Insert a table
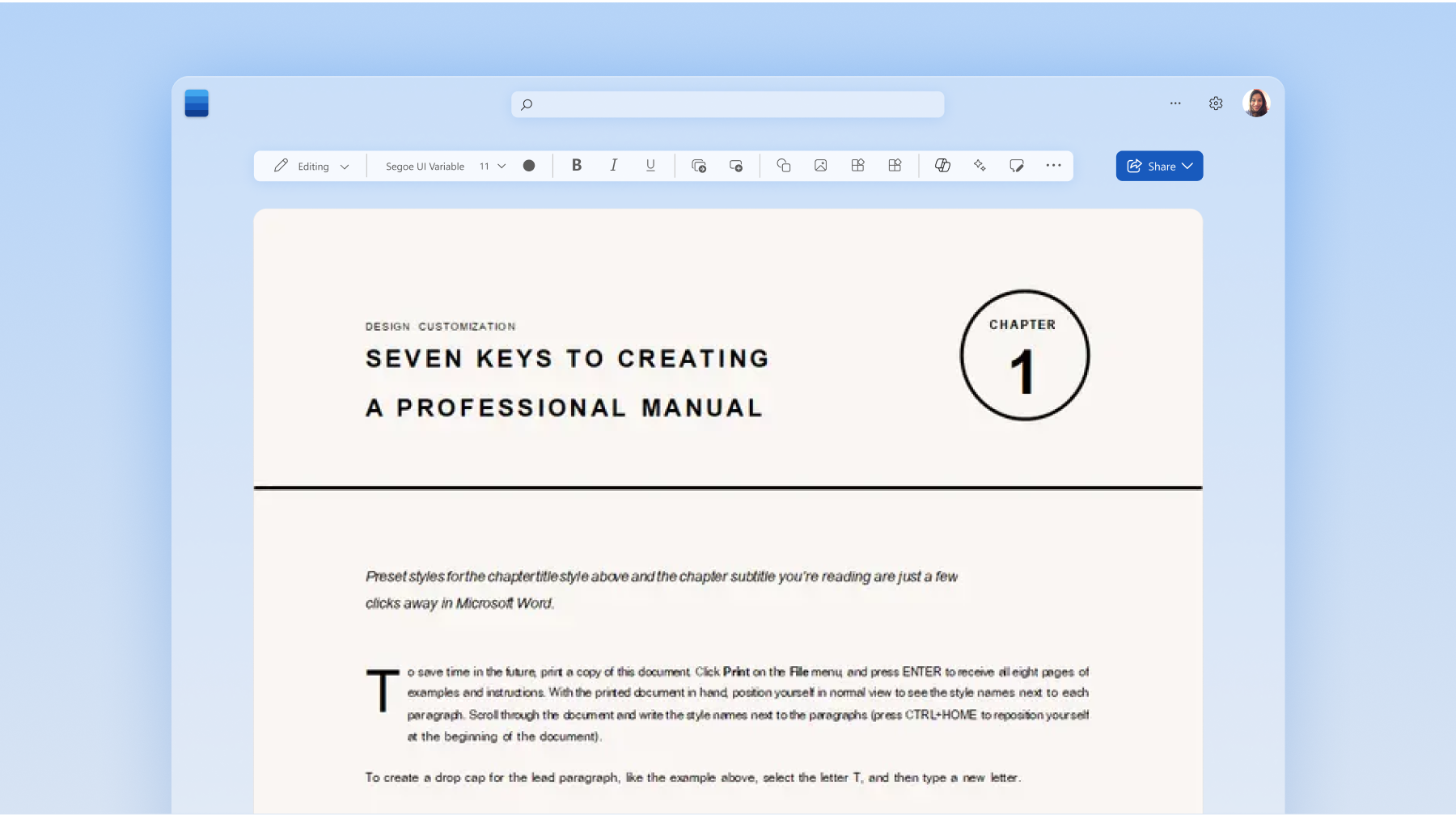The image size is (1456, 815). 857,165
